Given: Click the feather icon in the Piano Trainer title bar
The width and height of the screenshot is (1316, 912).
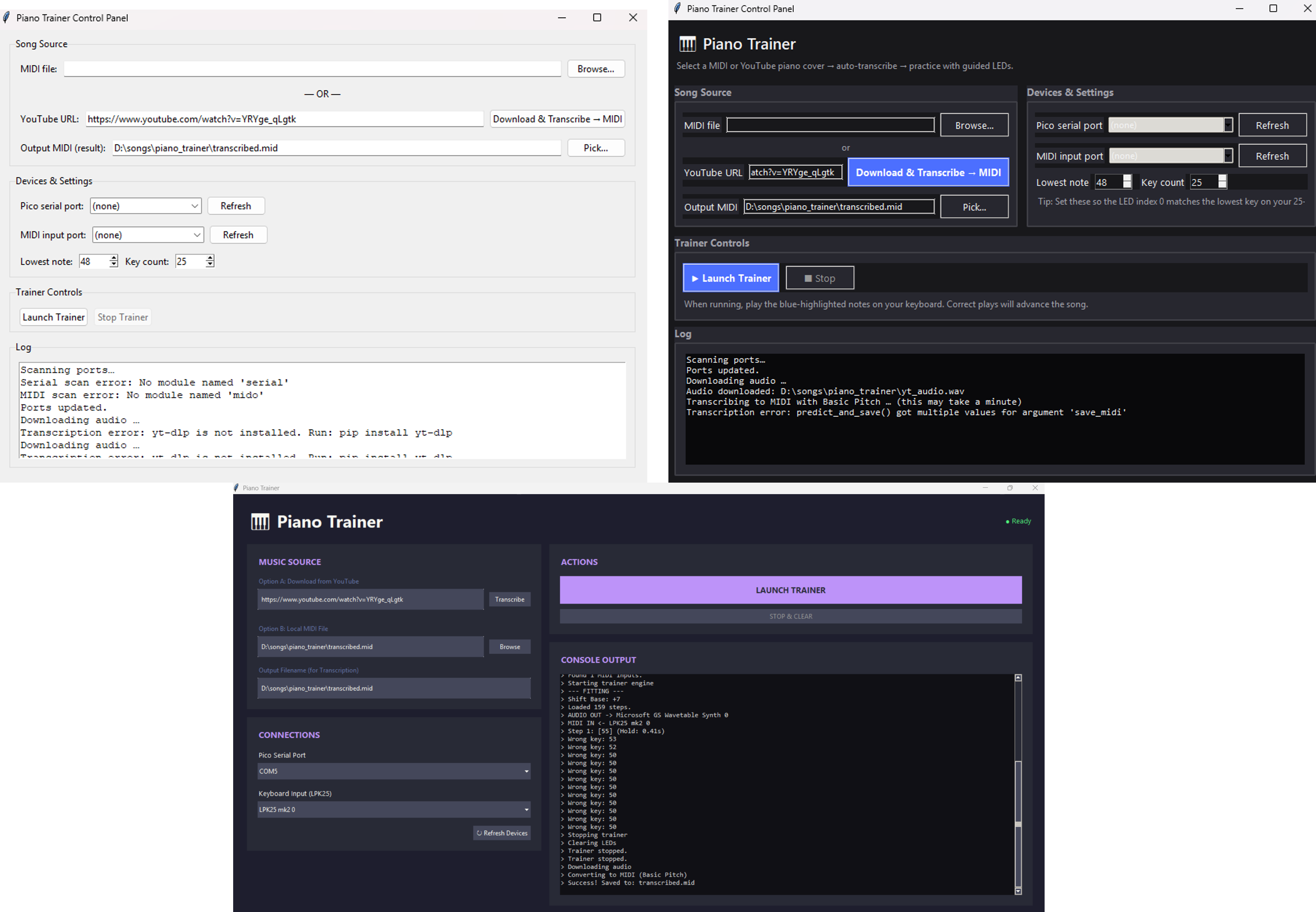Looking at the screenshot, I should coord(236,488).
